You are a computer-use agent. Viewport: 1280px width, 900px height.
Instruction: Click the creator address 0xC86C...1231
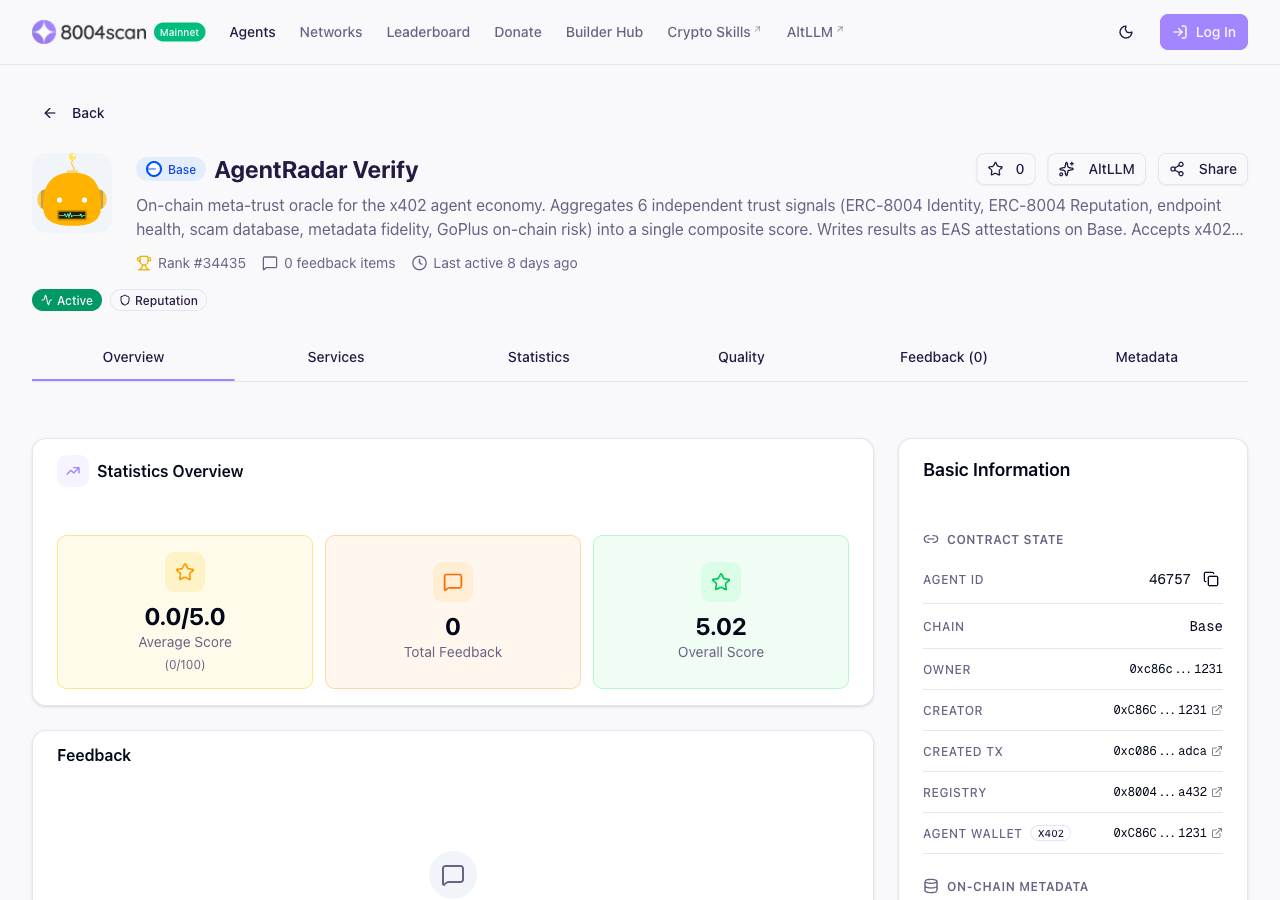1160,710
